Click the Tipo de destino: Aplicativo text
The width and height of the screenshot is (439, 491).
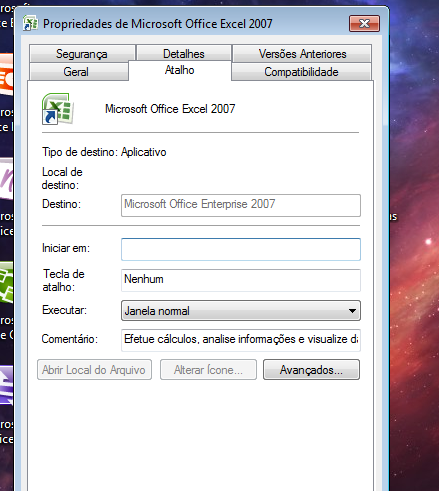pos(104,152)
